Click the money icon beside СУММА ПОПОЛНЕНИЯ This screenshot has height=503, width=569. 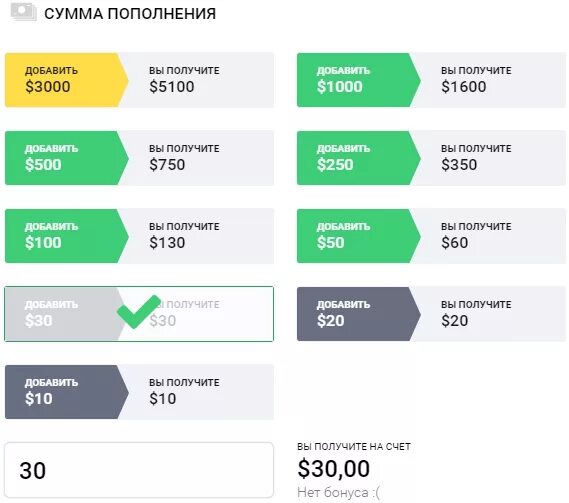point(23,11)
